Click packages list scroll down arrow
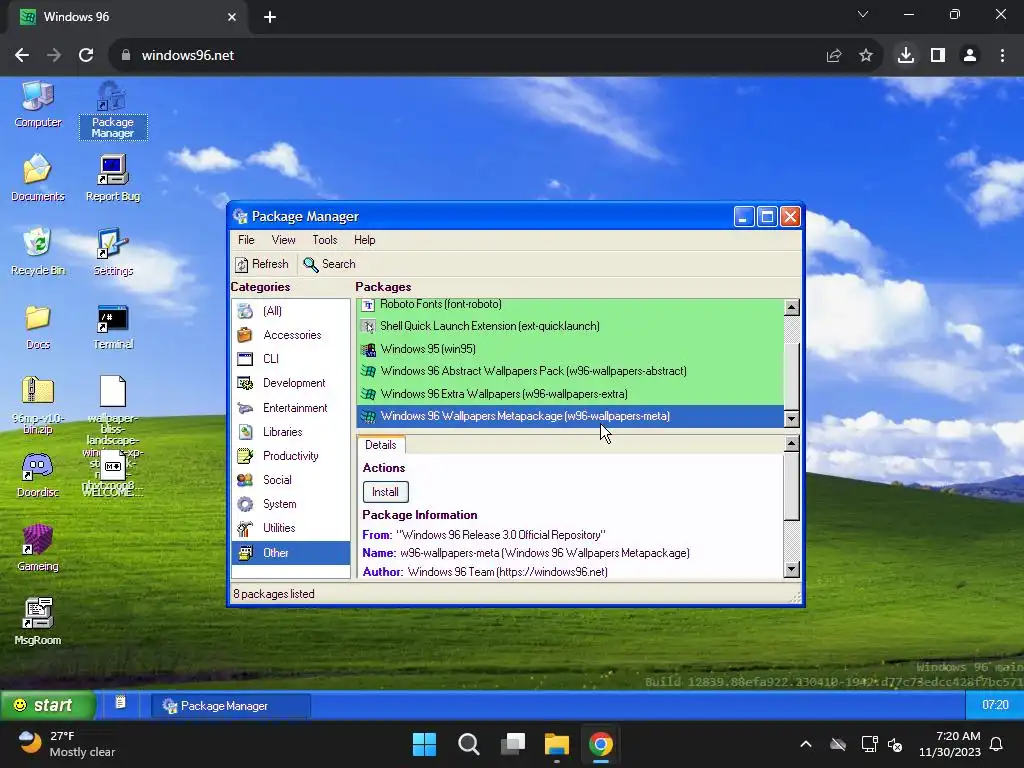This screenshot has width=1024, height=768. tap(792, 419)
